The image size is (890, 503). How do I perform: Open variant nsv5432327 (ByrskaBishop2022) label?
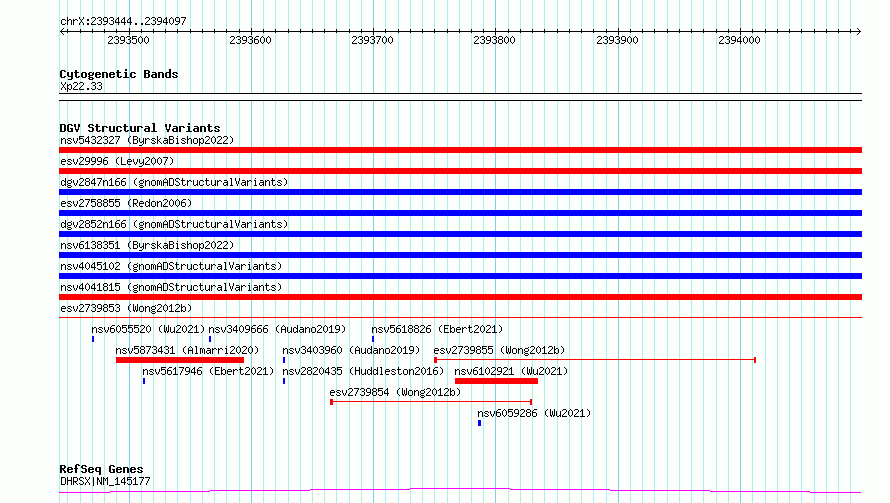(147, 140)
